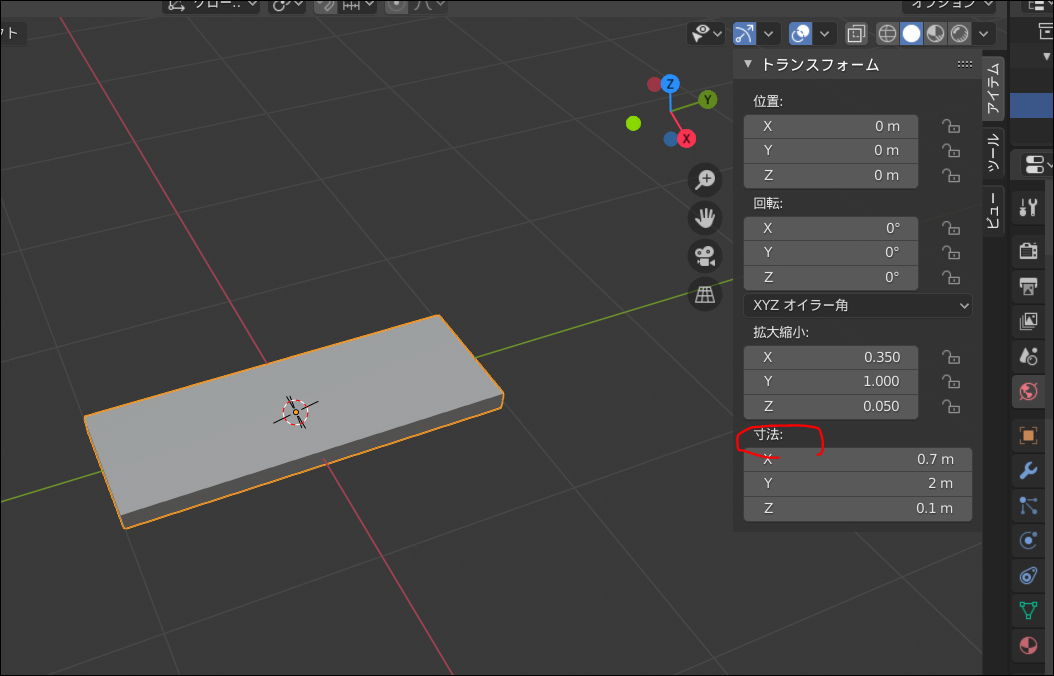Click the dimensions Y field 2 m

[858, 484]
